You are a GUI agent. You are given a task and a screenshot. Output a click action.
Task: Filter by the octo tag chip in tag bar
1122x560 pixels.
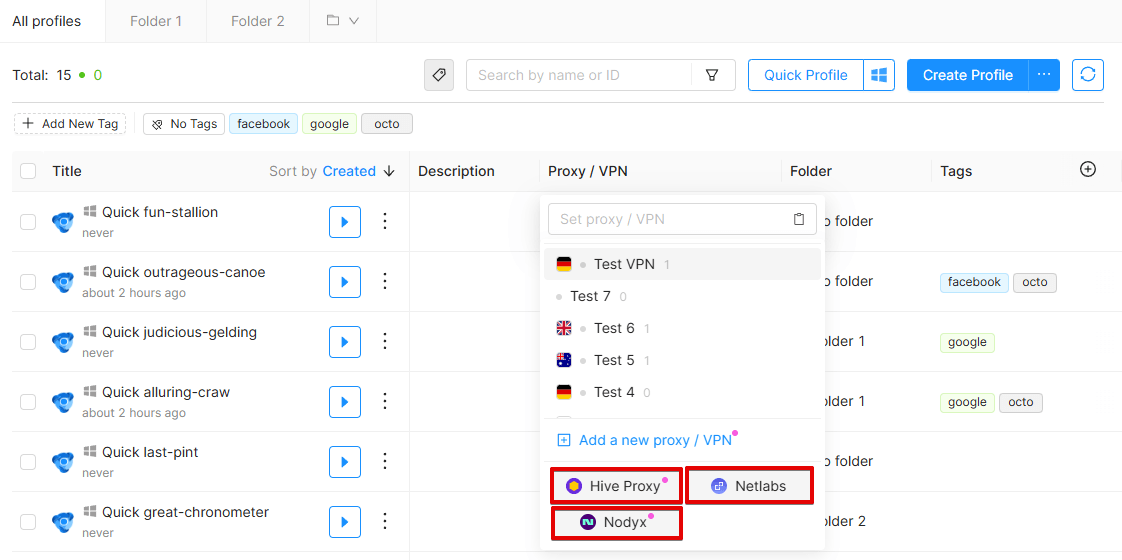coord(386,124)
